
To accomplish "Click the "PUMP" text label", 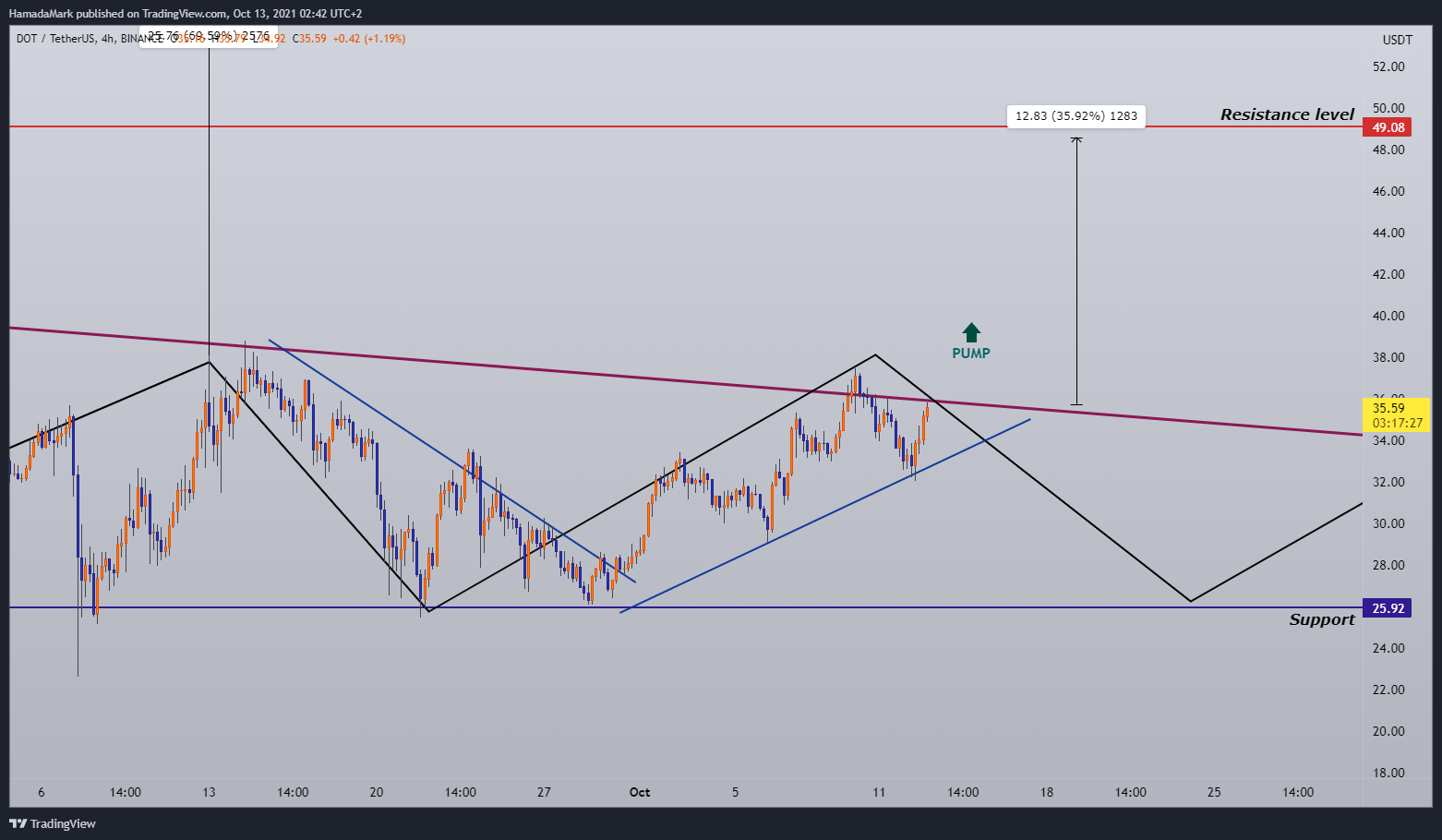I will (x=971, y=354).
